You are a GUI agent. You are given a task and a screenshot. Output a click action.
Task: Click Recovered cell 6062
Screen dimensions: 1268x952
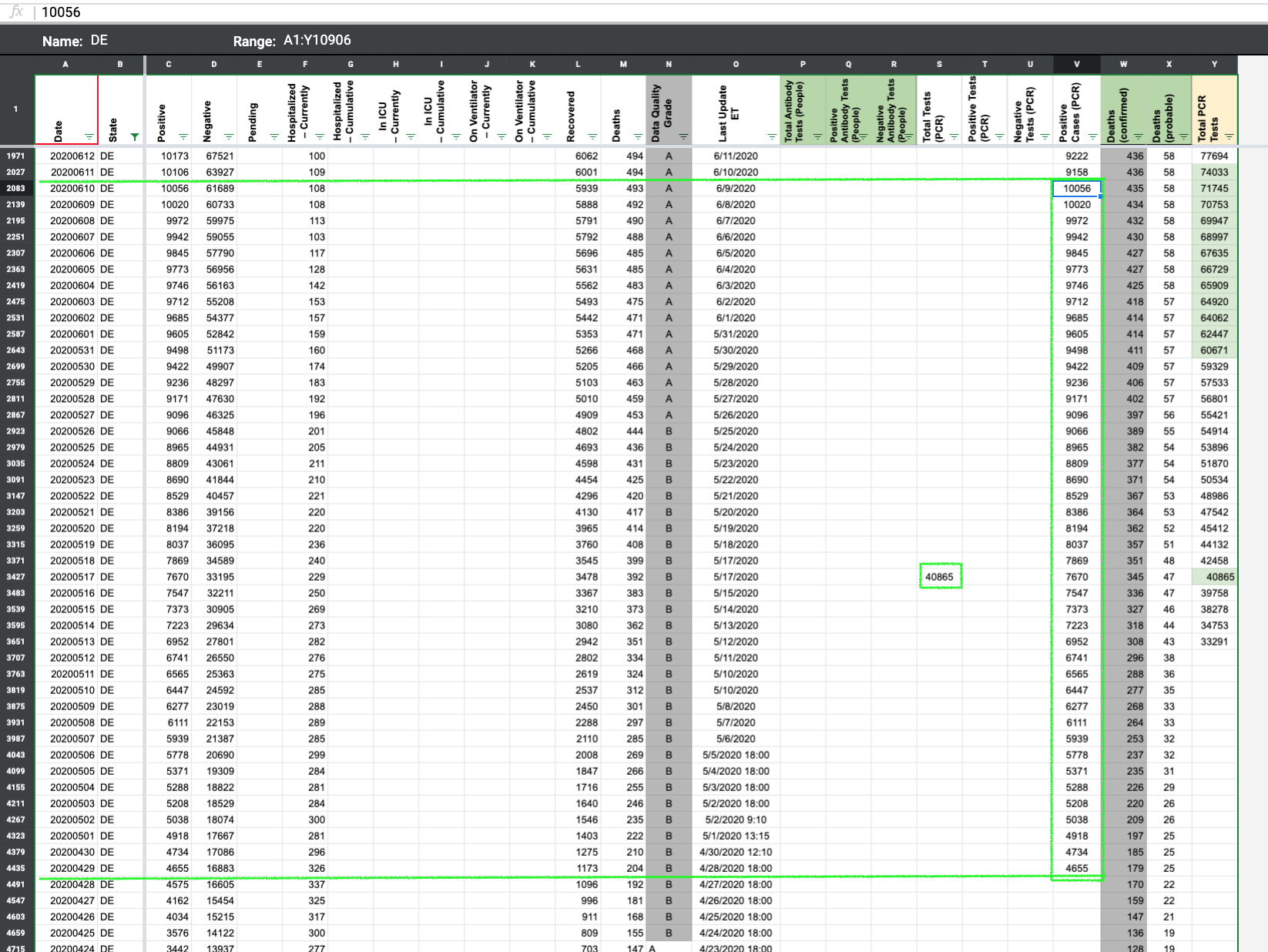point(578,156)
